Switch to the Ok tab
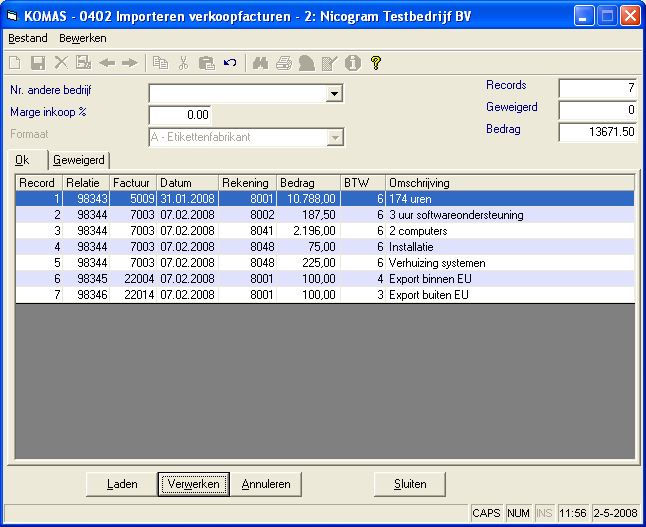646x527 pixels. tap(27, 160)
